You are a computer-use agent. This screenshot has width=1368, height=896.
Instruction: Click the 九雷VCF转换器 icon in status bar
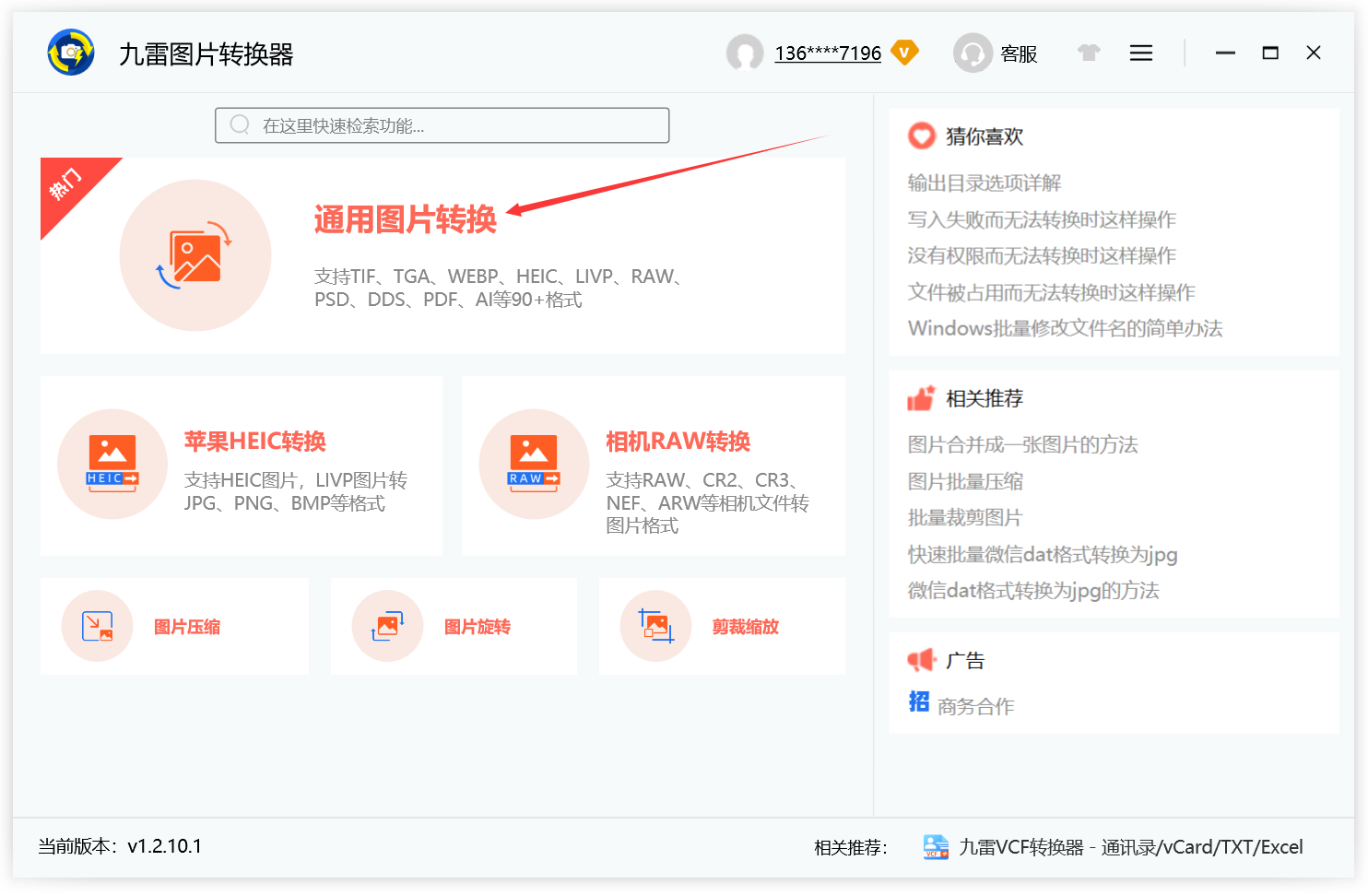[936, 847]
